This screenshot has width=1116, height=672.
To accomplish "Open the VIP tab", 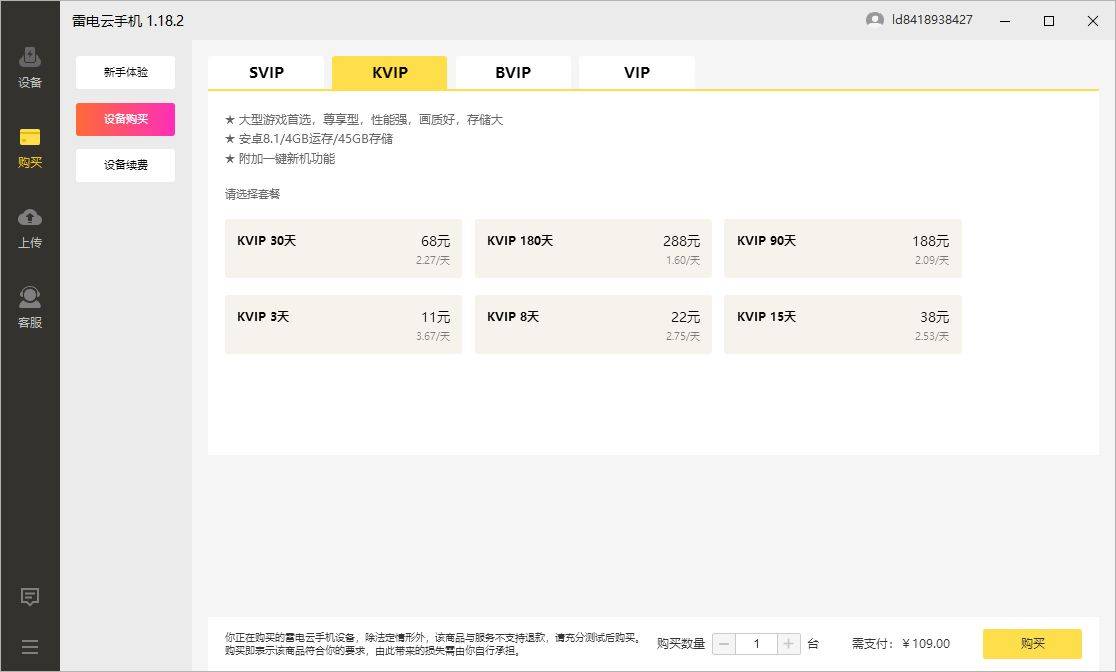I will [x=636, y=73].
